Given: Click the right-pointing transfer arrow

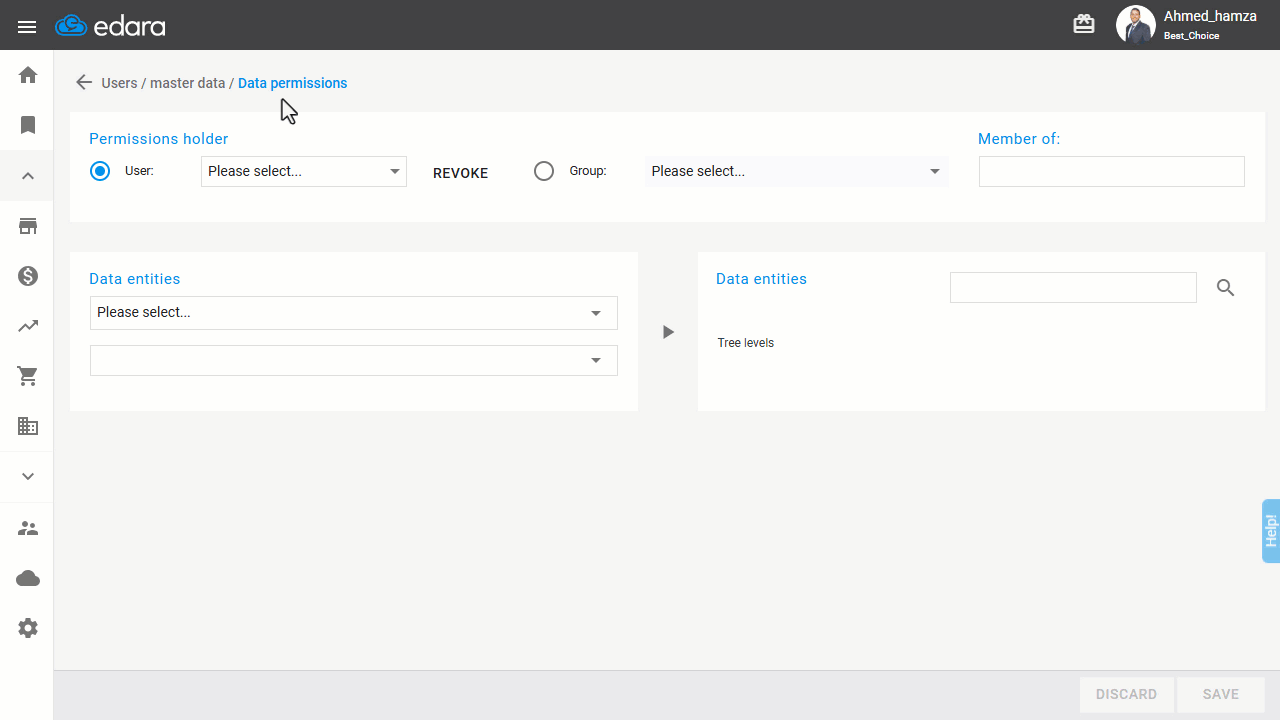Looking at the screenshot, I should click(x=669, y=332).
